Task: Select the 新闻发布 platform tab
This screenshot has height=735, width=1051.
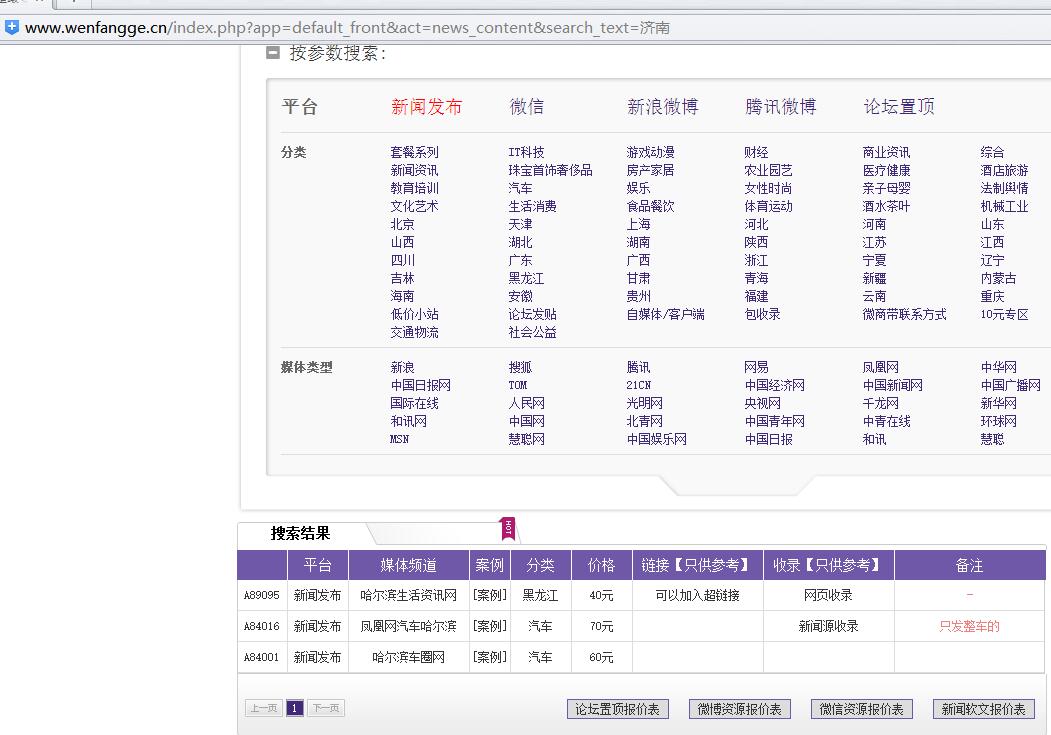Action: coord(426,107)
